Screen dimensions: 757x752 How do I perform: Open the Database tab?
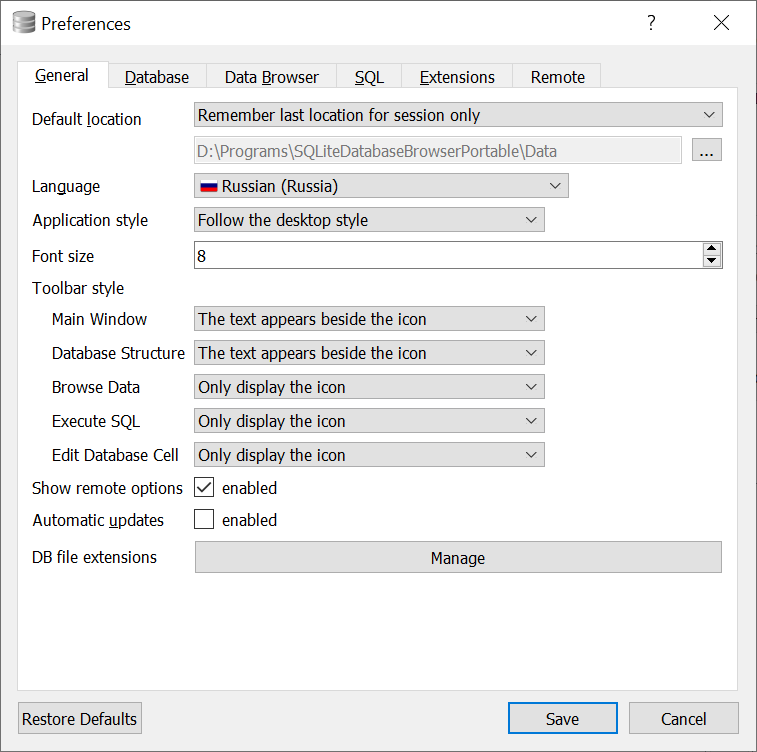point(157,77)
